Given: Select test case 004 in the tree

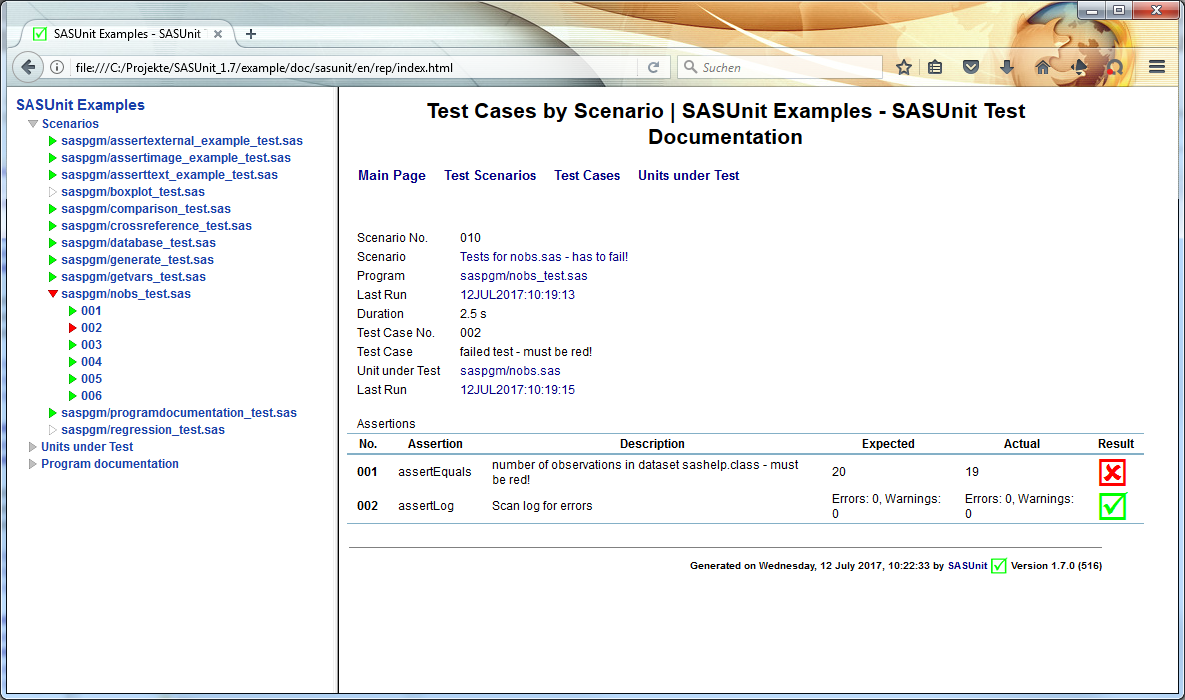Looking at the screenshot, I should pos(91,361).
